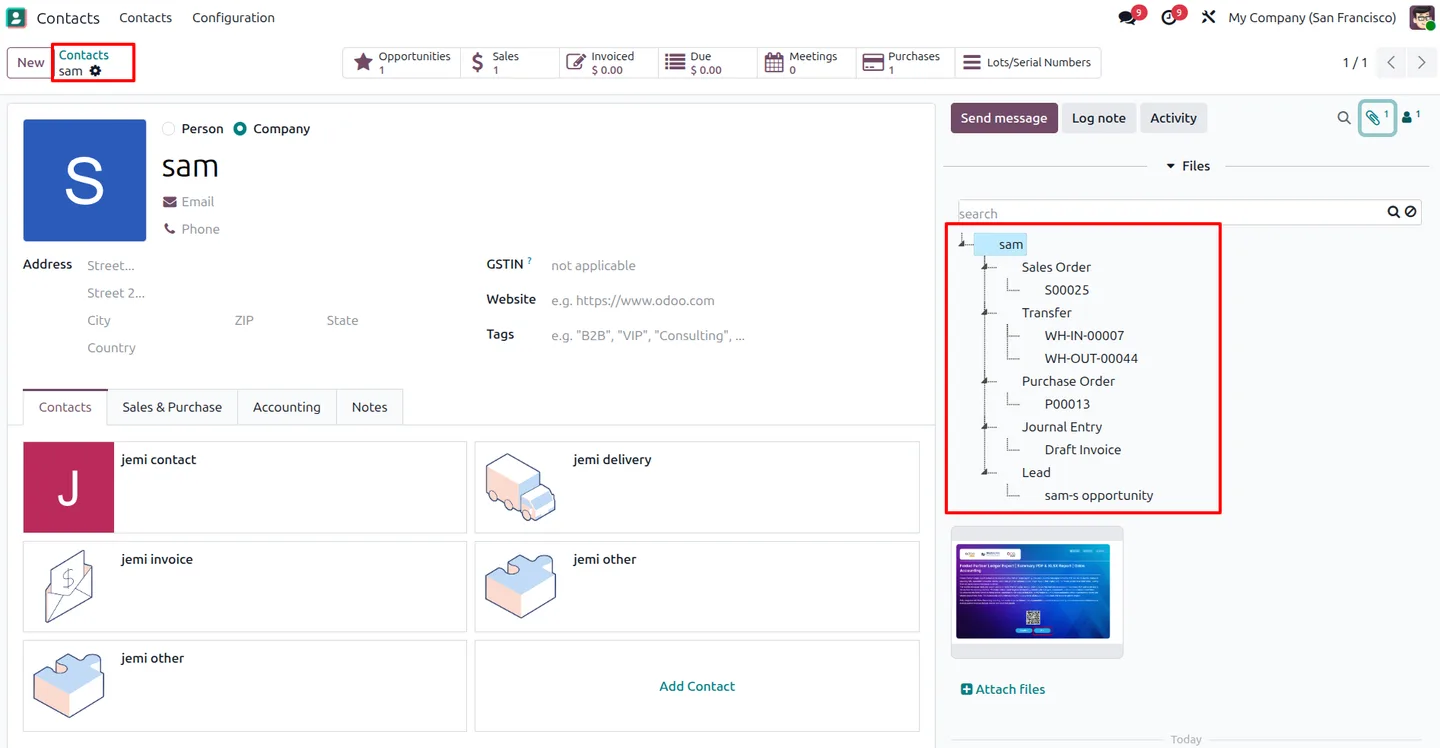The image size is (1440, 748).
Task: Collapse the Lead tree node
Action: (x=986, y=473)
